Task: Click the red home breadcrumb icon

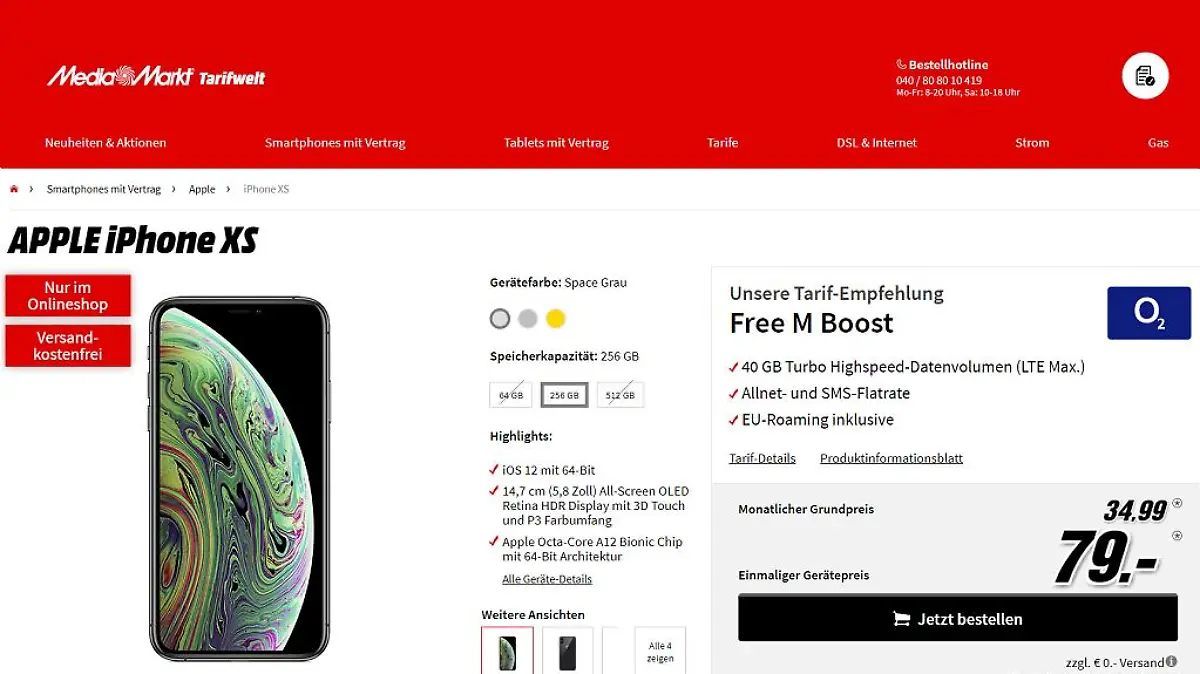Action: 14,189
